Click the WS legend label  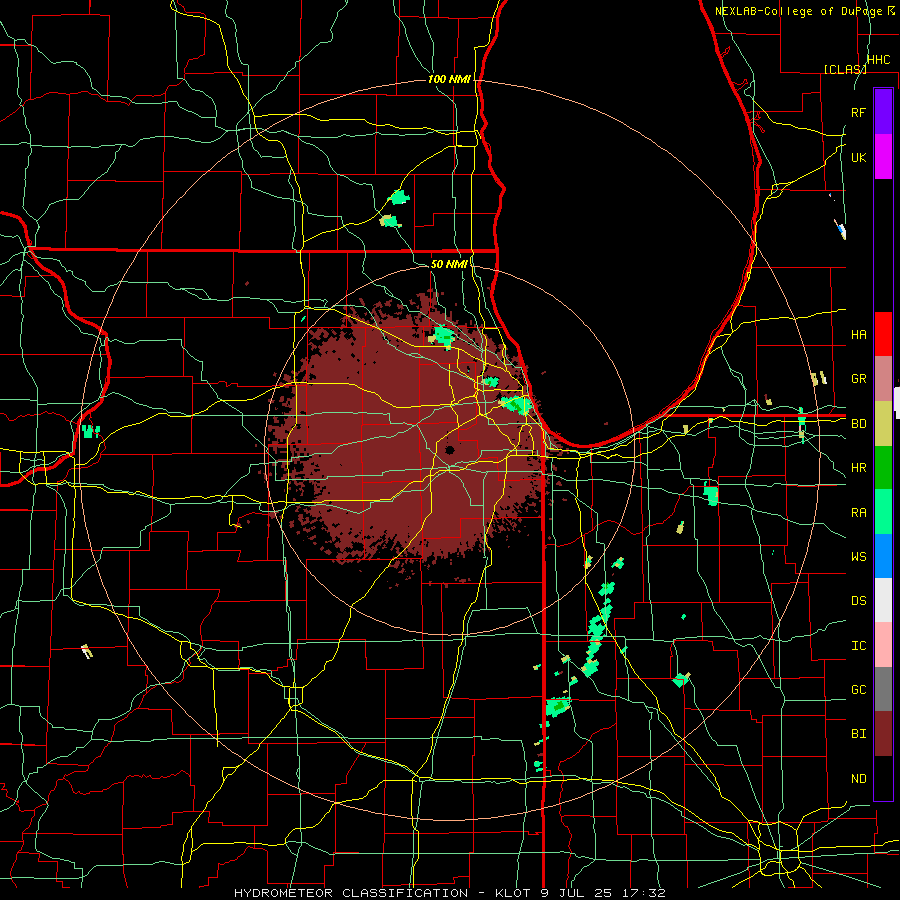tap(858, 556)
